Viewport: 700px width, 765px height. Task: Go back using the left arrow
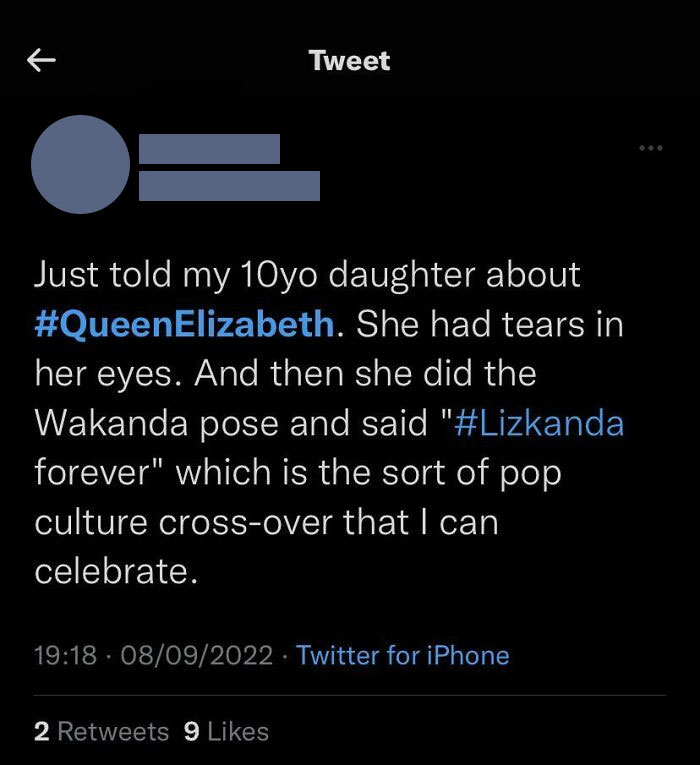[41, 61]
